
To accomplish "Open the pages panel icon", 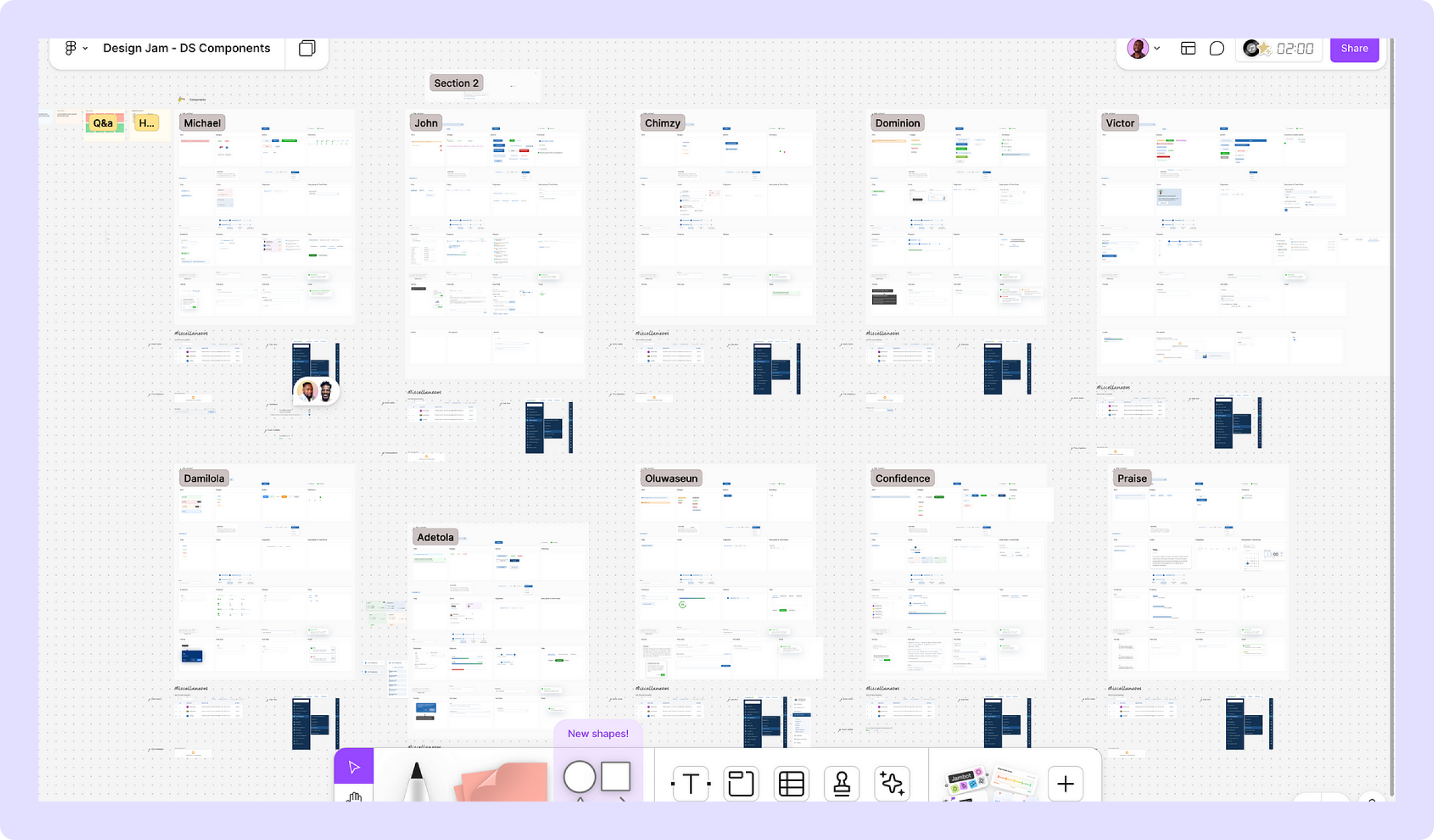I will pyautogui.click(x=307, y=48).
